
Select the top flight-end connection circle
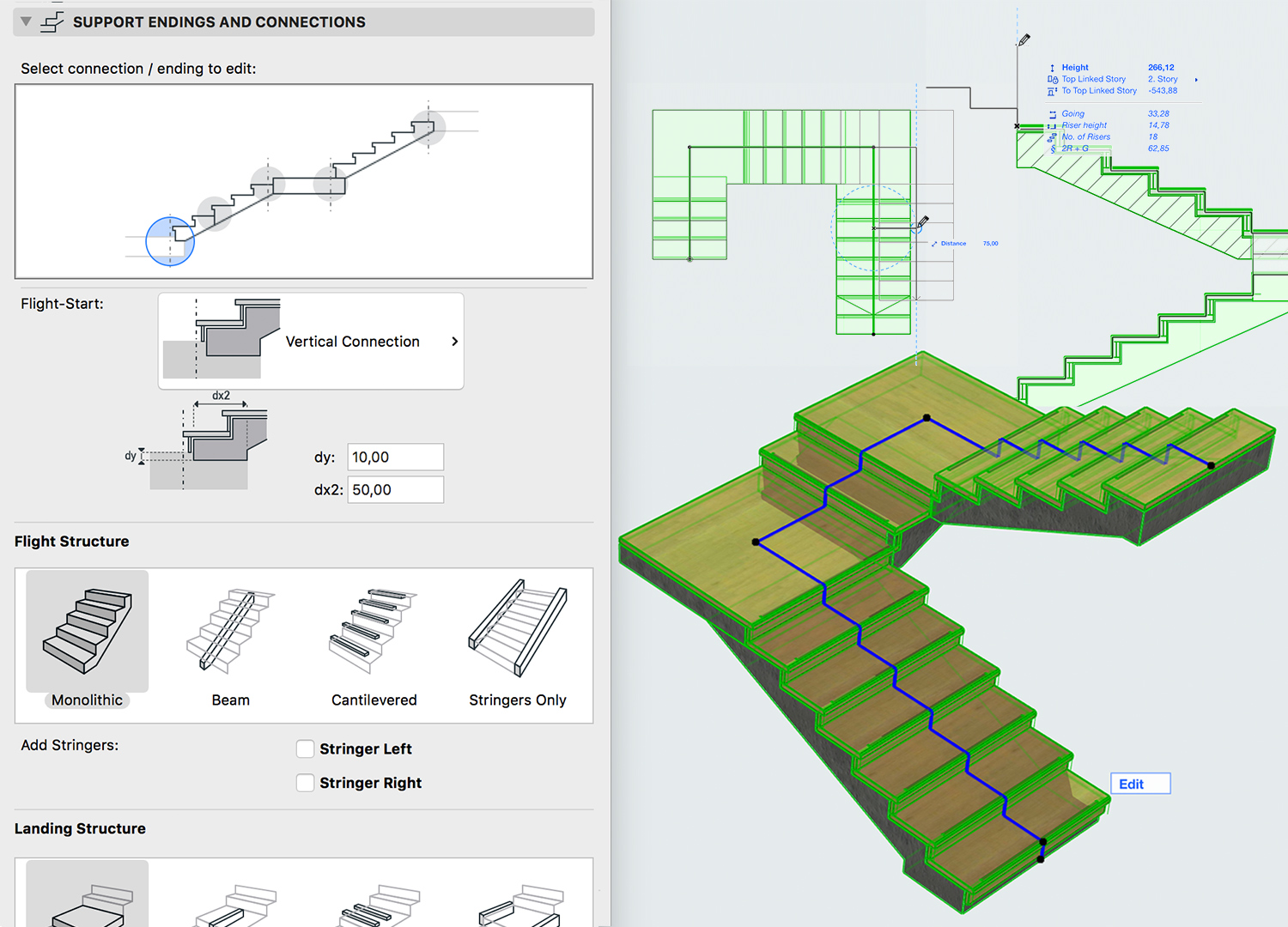(428, 128)
